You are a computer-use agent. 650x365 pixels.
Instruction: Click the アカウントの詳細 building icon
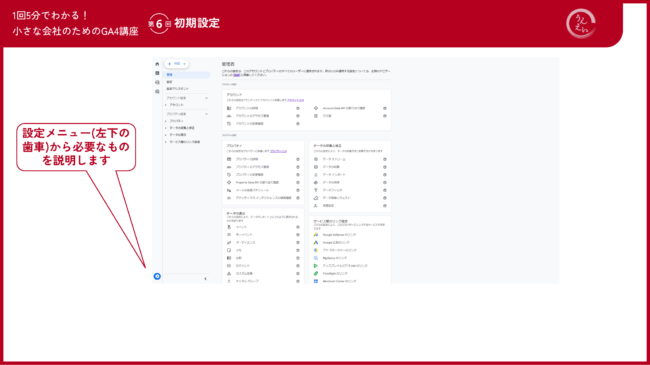[229, 108]
